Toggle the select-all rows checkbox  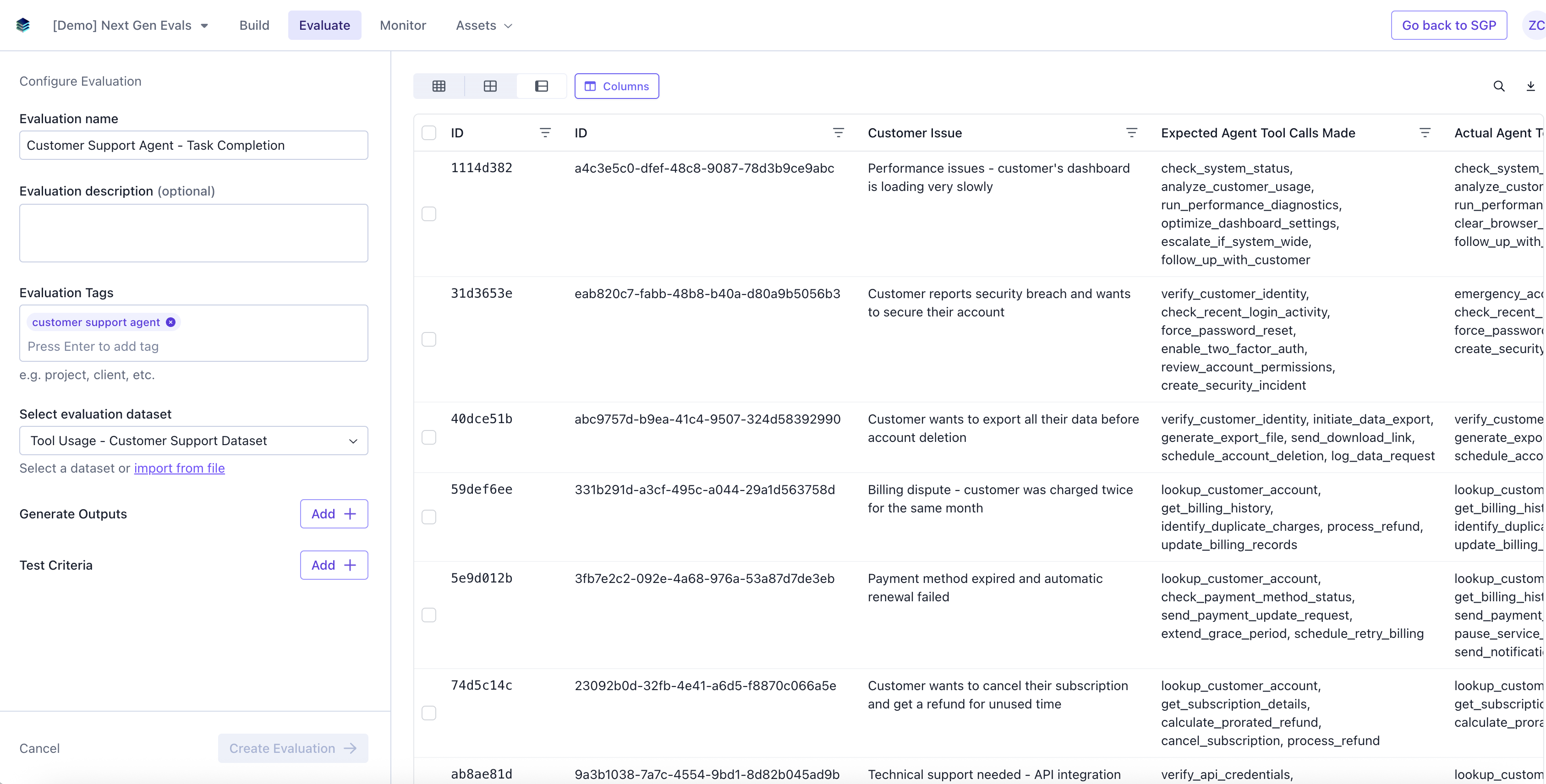428,132
